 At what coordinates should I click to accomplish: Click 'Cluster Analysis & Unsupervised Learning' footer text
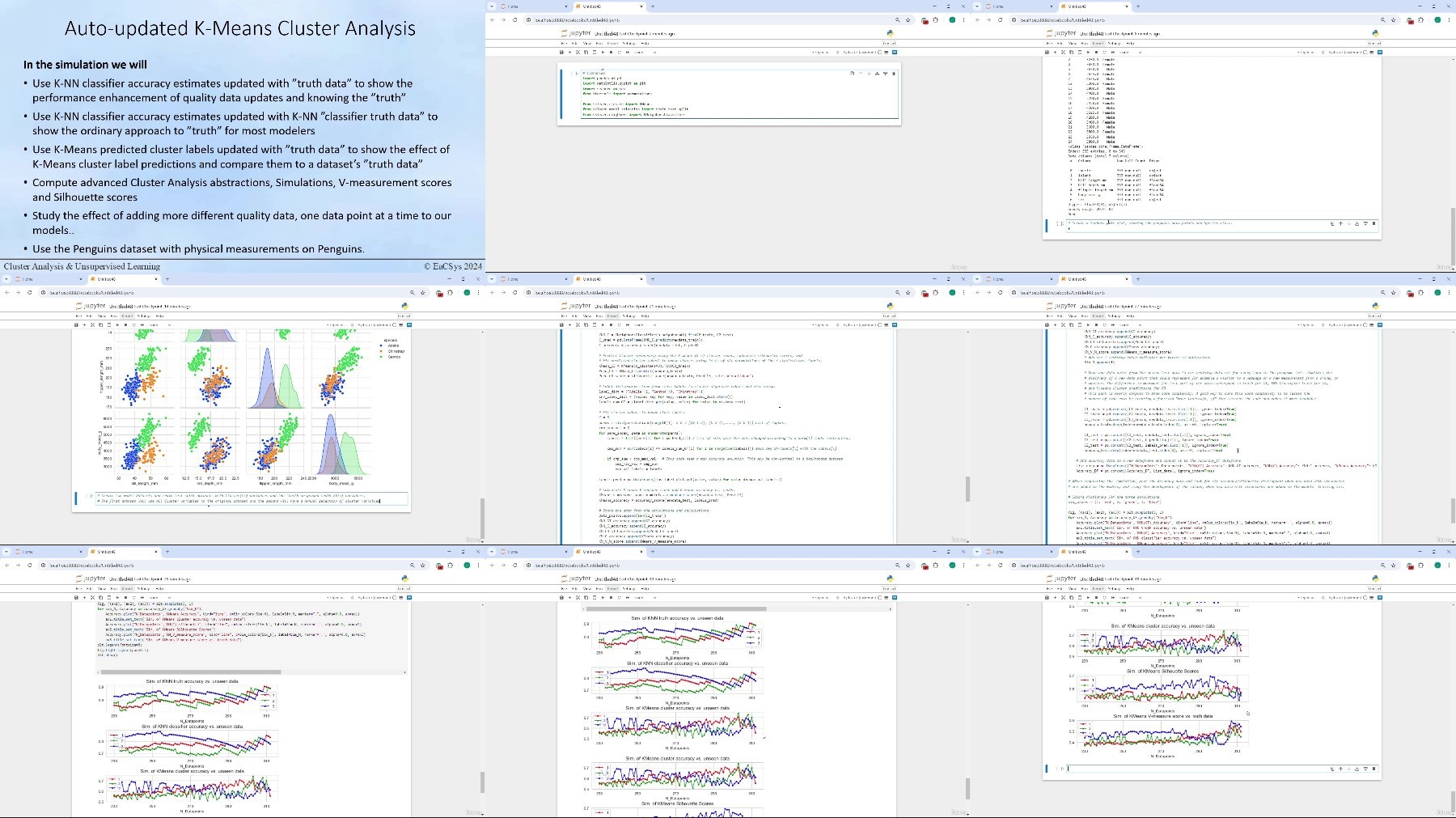click(x=82, y=266)
